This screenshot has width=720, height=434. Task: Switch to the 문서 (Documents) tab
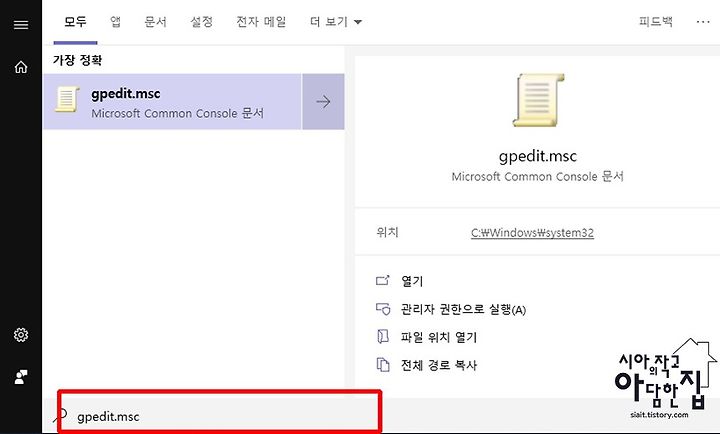pos(156,22)
